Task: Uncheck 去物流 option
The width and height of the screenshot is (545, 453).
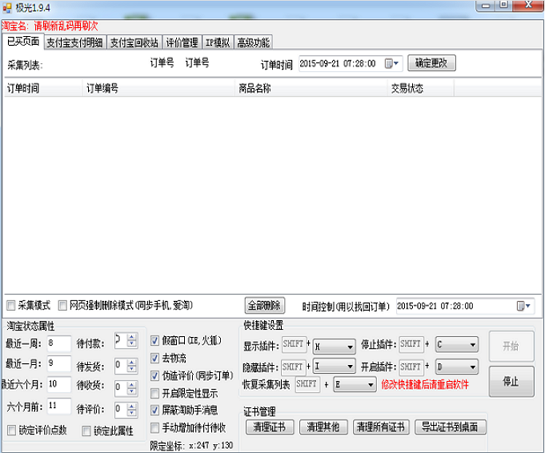Action: point(155,358)
